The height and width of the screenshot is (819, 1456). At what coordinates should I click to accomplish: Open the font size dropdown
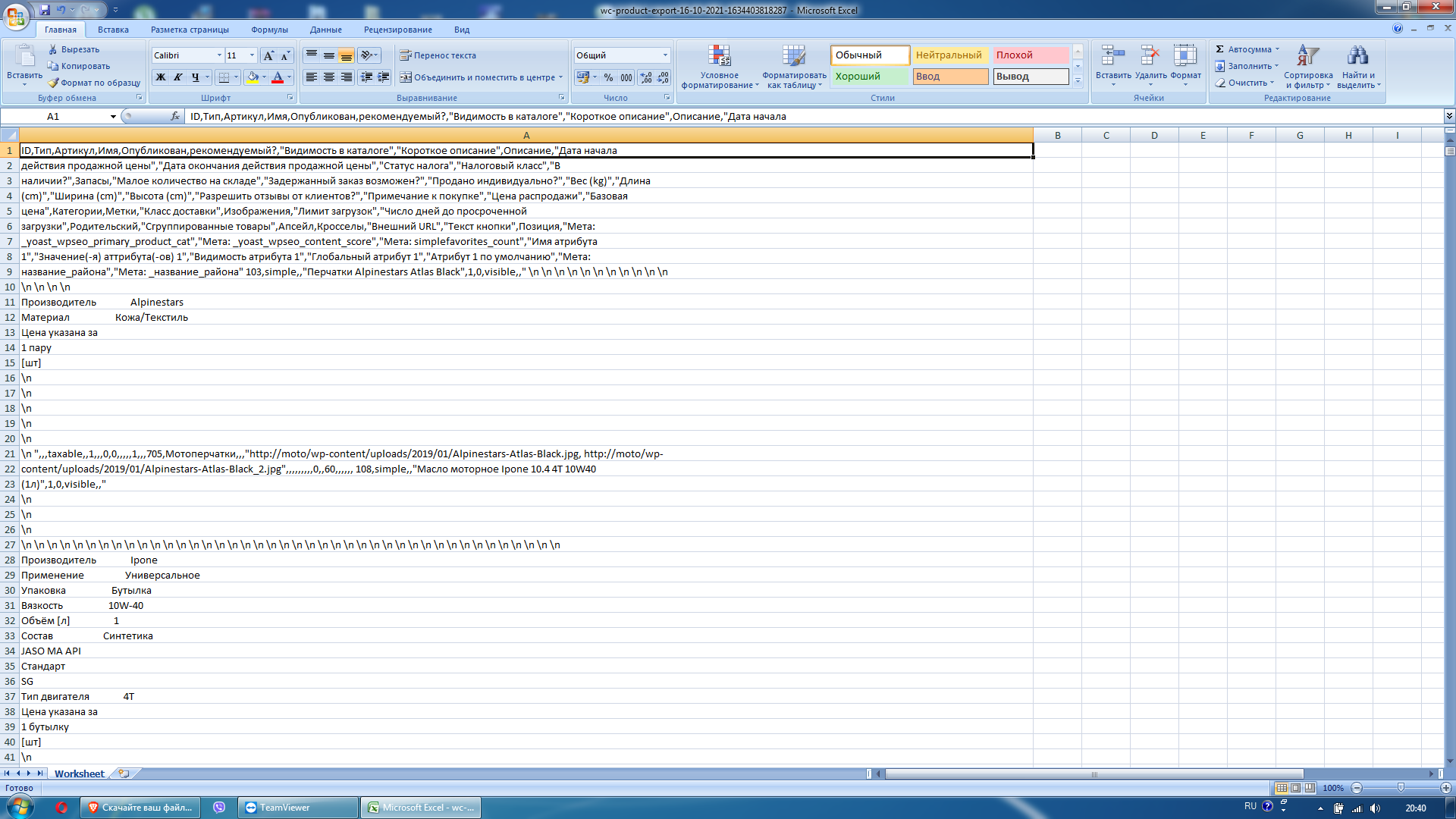pyautogui.click(x=252, y=55)
